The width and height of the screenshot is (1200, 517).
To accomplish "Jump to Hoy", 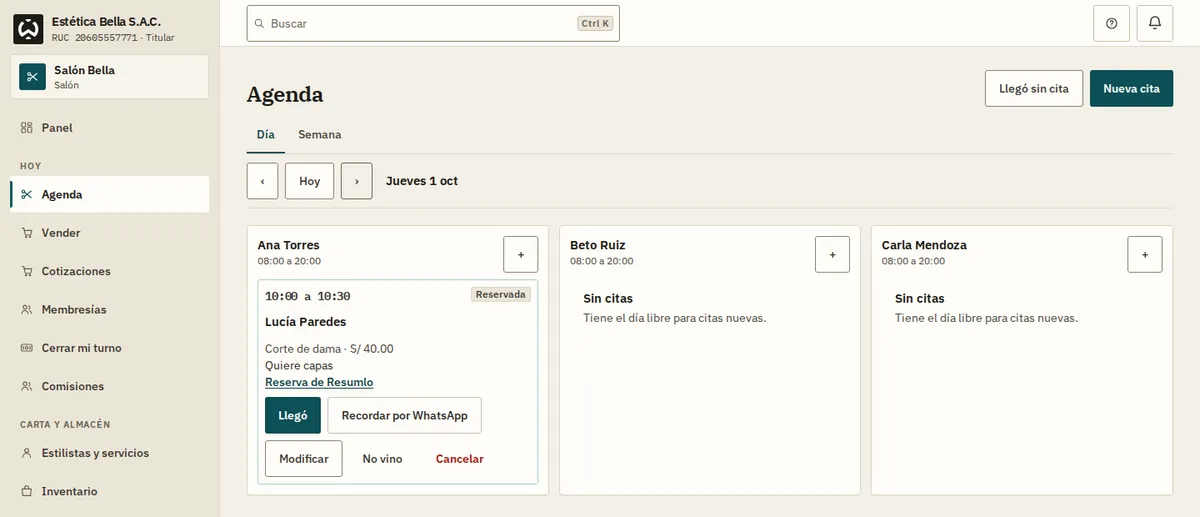I will (310, 181).
